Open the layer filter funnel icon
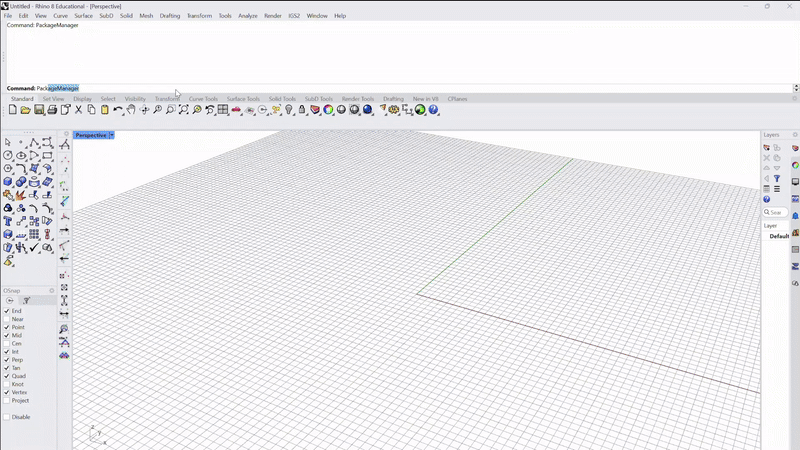The width and height of the screenshot is (800, 450). coord(777,179)
